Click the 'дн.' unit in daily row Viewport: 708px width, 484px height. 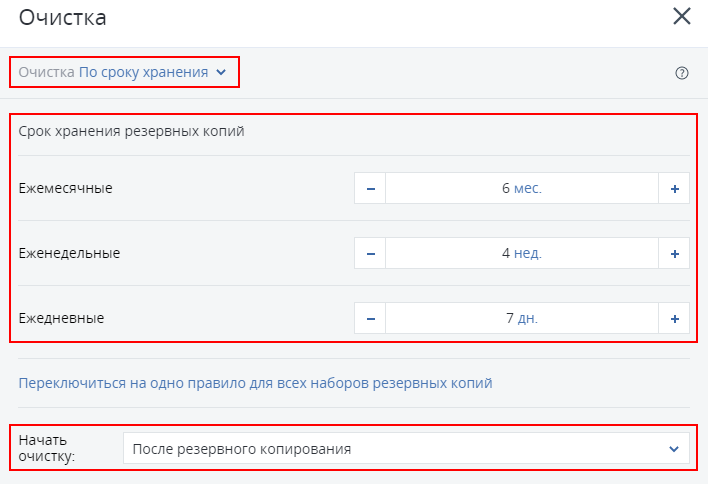[x=527, y=319]
